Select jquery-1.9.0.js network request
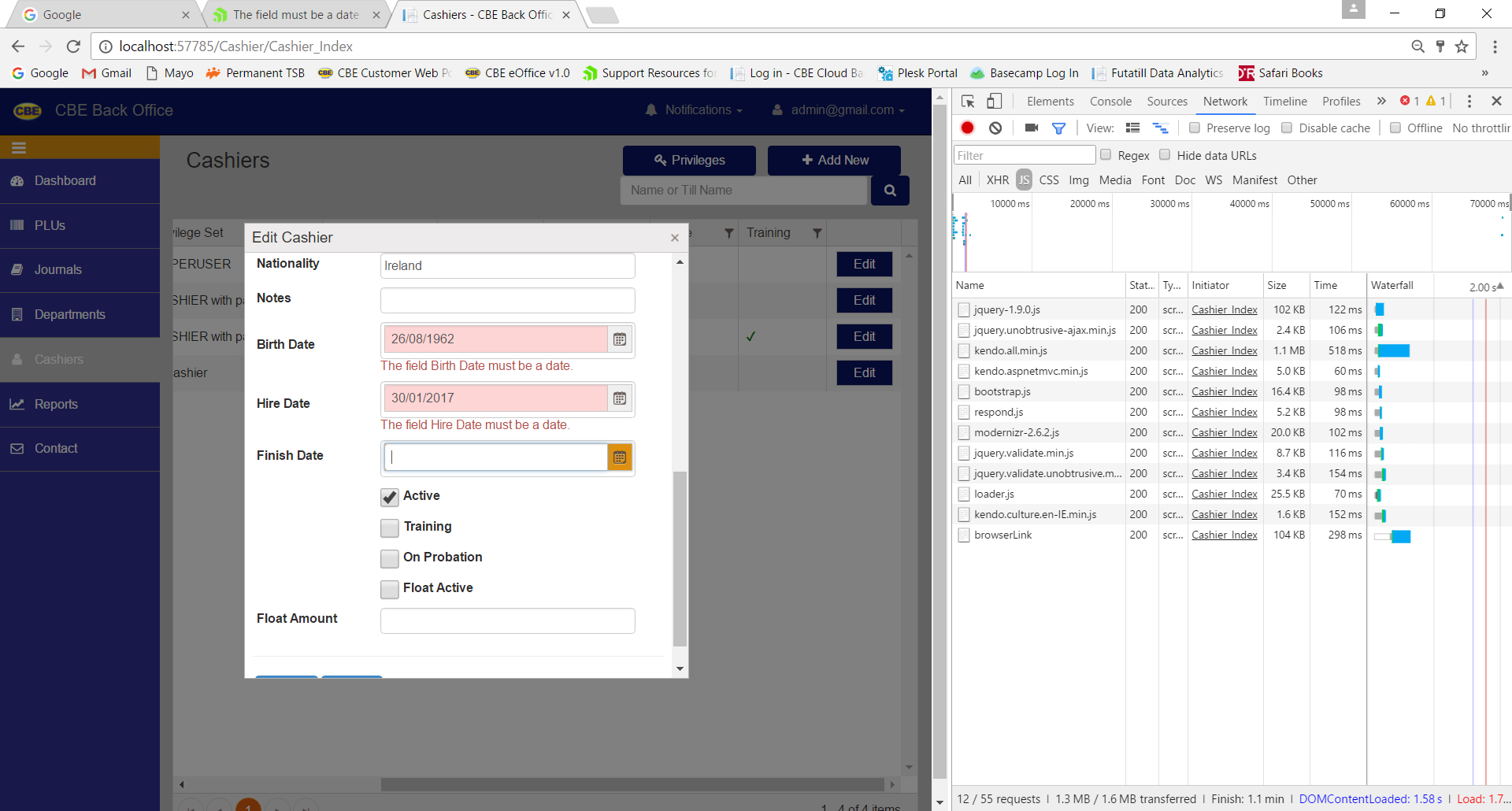The height and width of the screenshot is (811, 1512). click(1007, 309)
